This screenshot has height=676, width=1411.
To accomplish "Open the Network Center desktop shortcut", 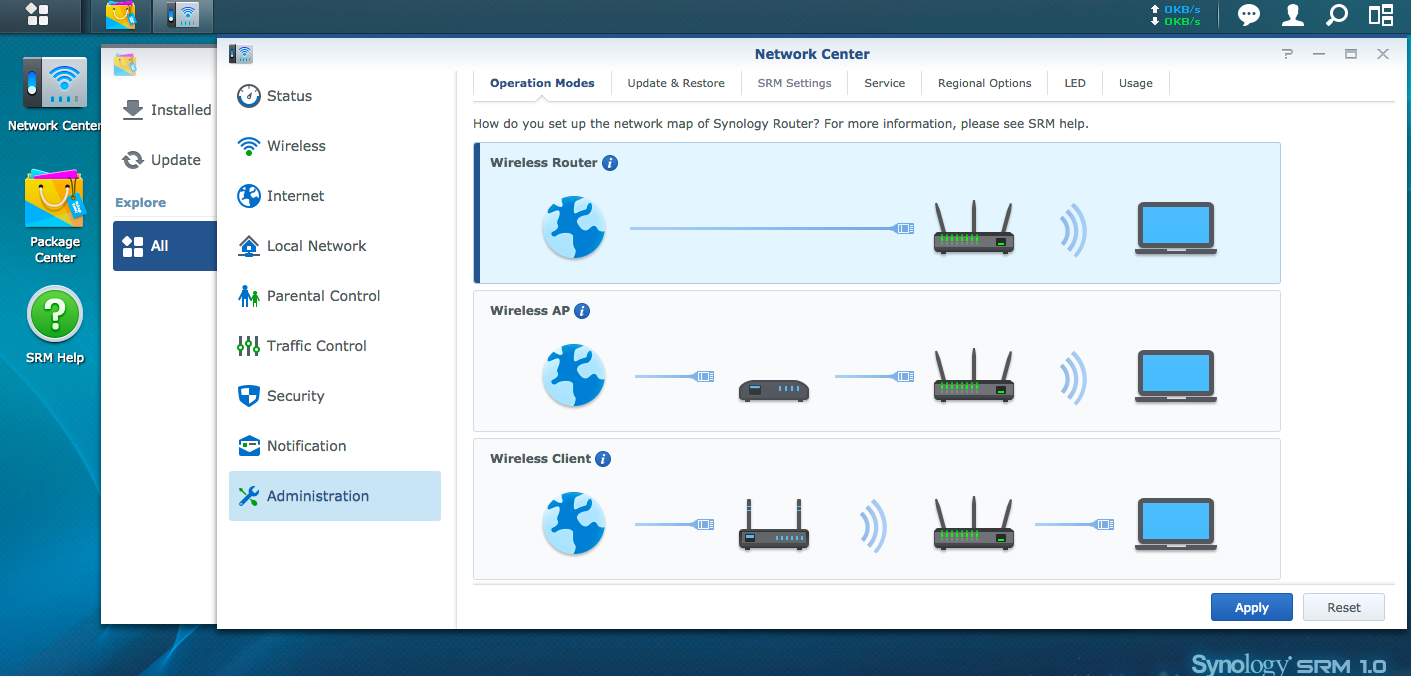I will coord(55,96).
